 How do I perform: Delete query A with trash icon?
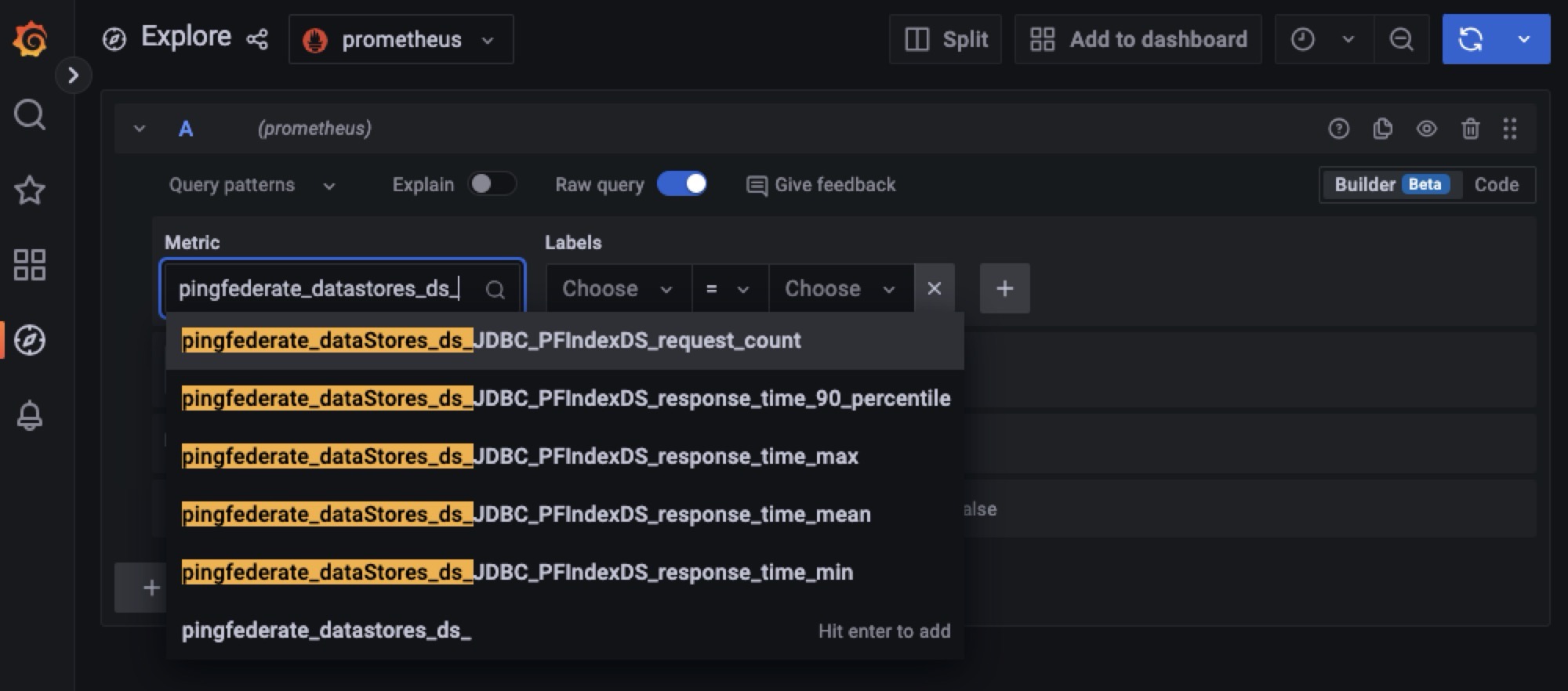pyautogui.click(x=1470, y=128)
